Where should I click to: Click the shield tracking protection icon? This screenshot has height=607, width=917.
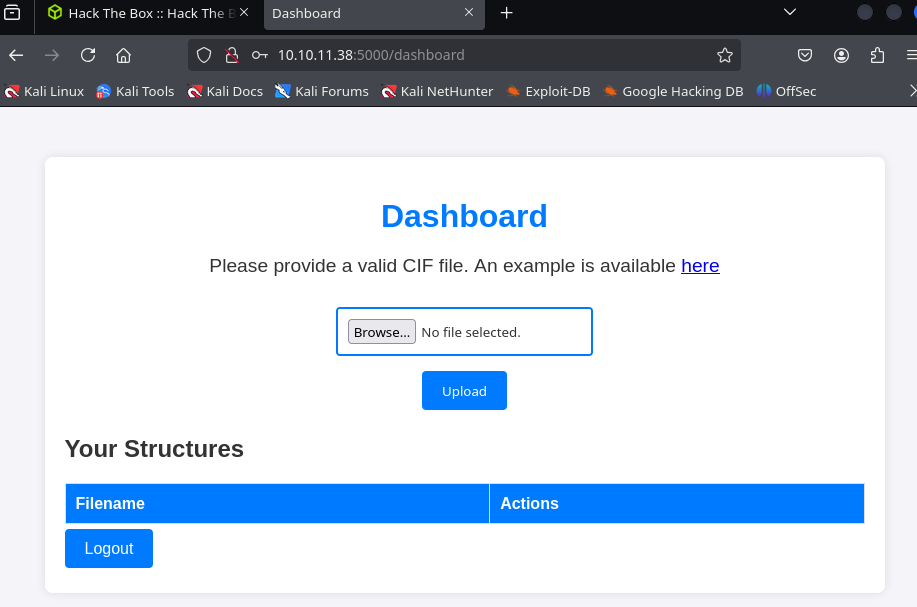coord(204,55)
